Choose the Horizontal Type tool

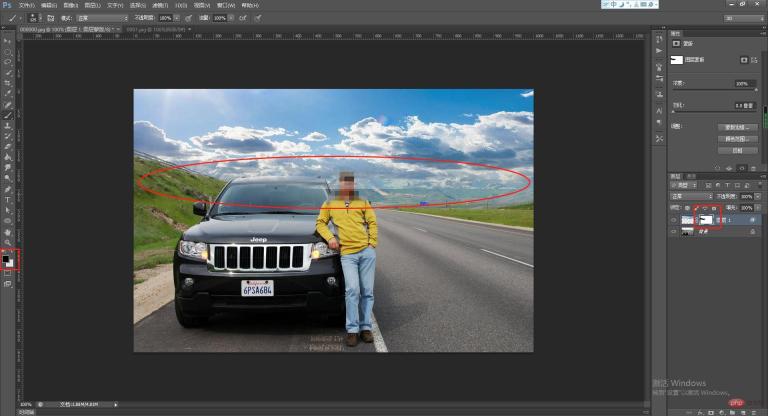click(9, 199)
